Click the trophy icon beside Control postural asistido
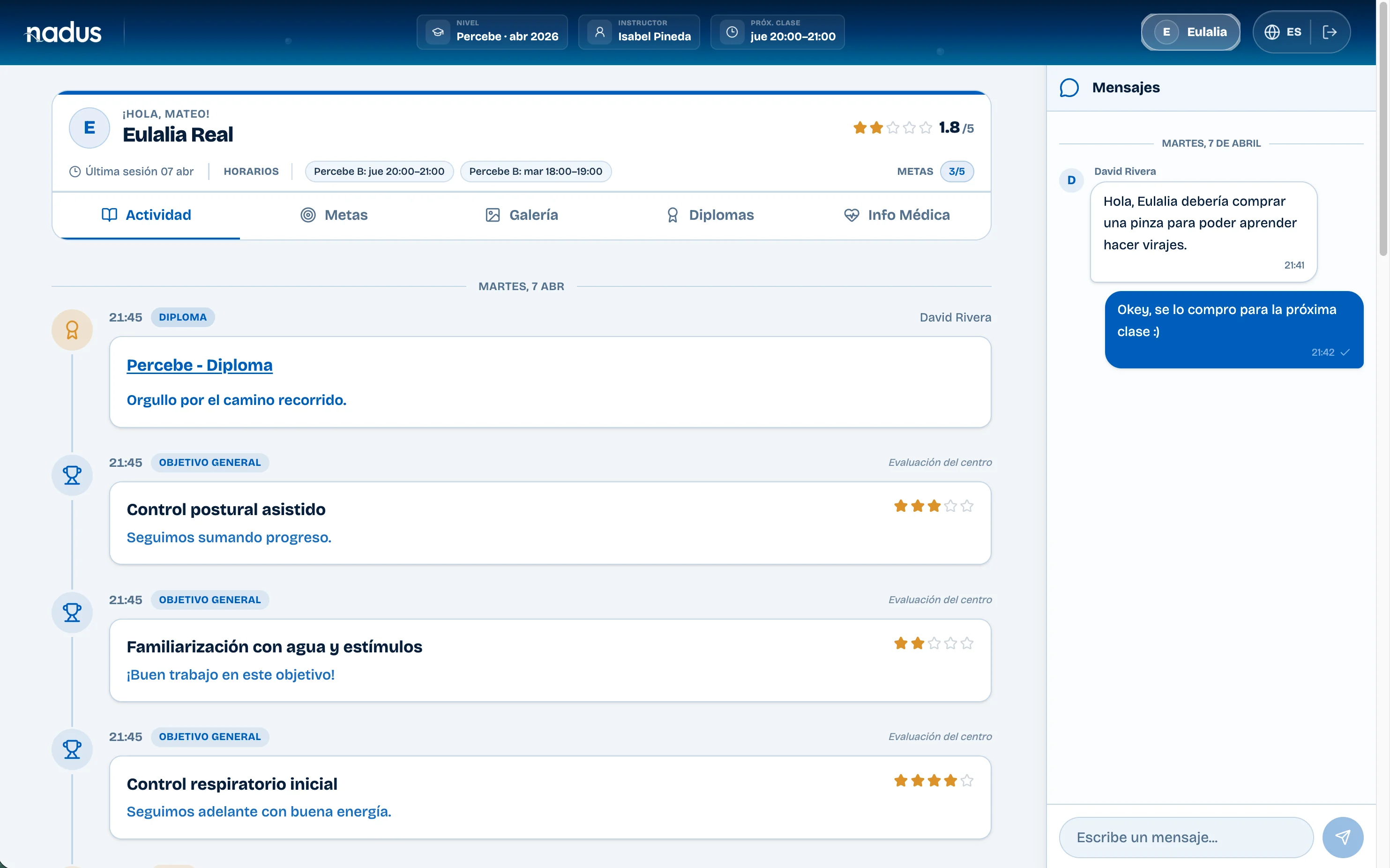Image resolution: width=1390 pixels, height=868 pixels. (x=72, y=475)
